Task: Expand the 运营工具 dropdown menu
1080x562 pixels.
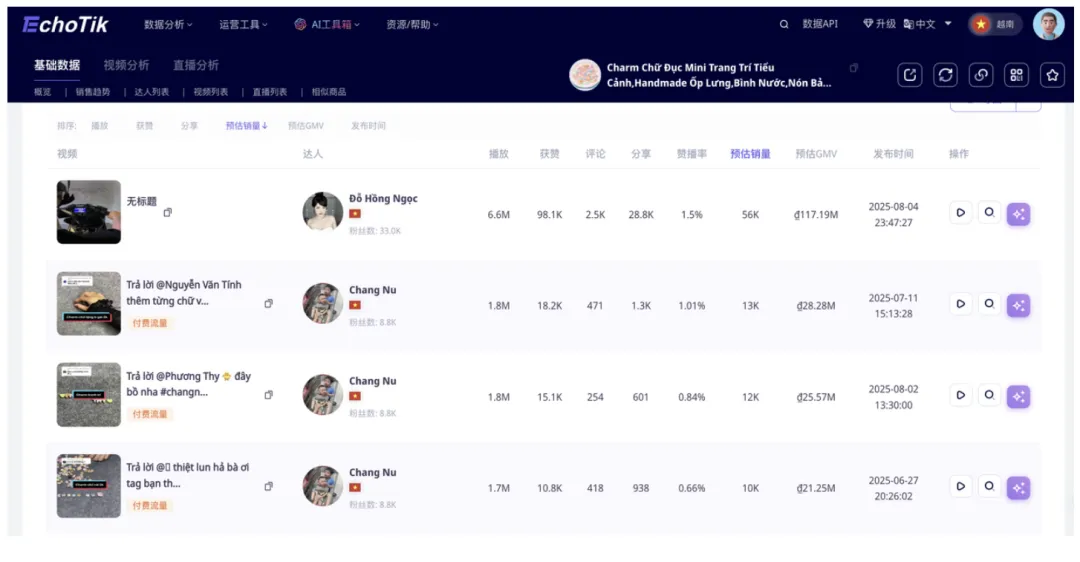Action: point(243,24)
